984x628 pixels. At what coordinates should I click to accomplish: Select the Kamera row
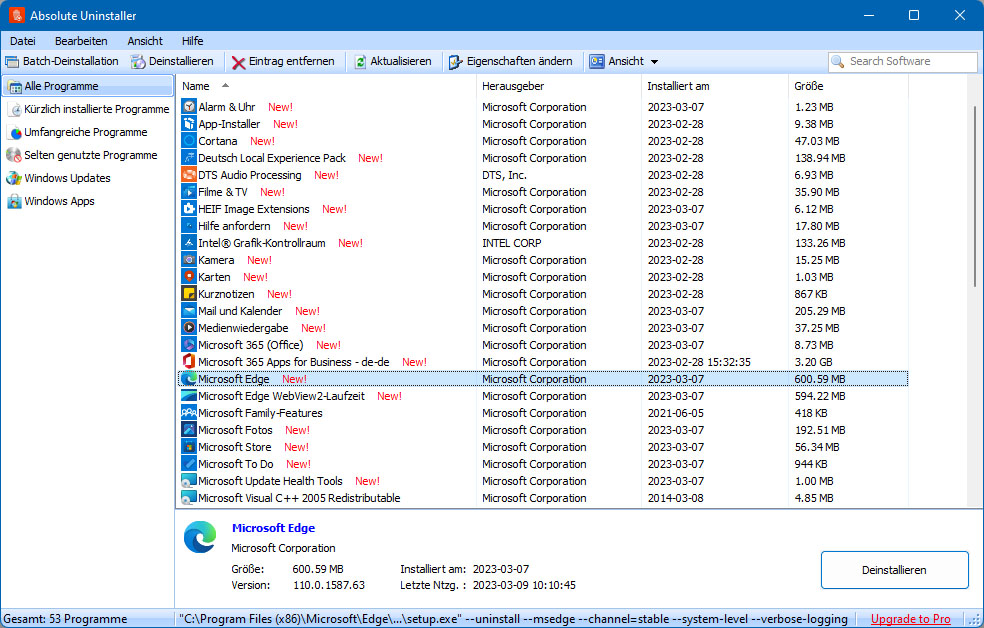pyautogui.click(x=543, y=260)
